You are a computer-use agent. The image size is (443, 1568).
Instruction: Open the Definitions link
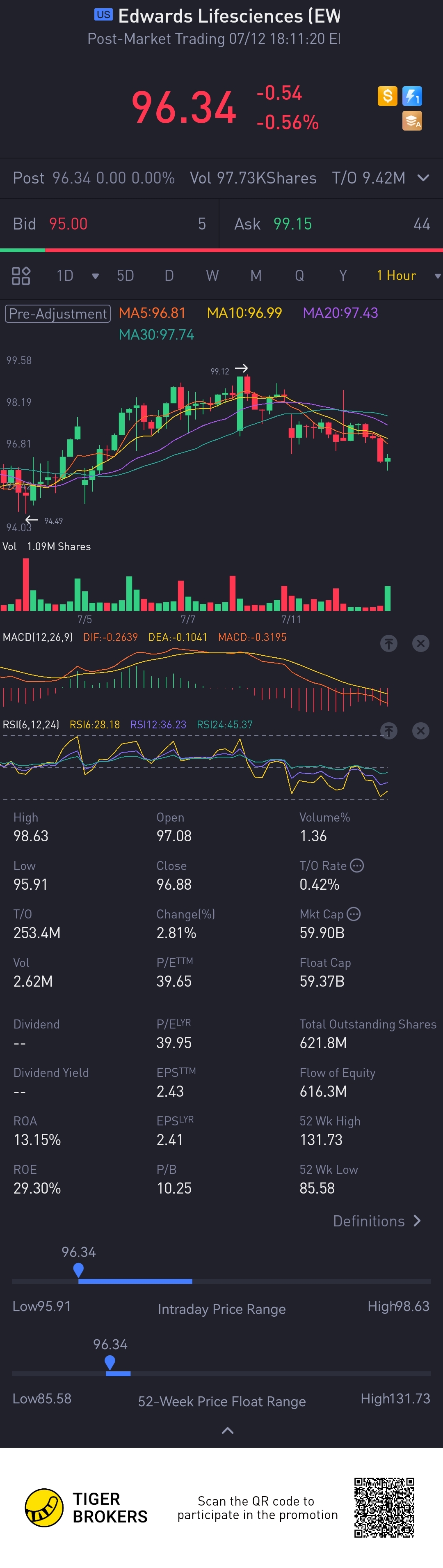point(377,1221)
